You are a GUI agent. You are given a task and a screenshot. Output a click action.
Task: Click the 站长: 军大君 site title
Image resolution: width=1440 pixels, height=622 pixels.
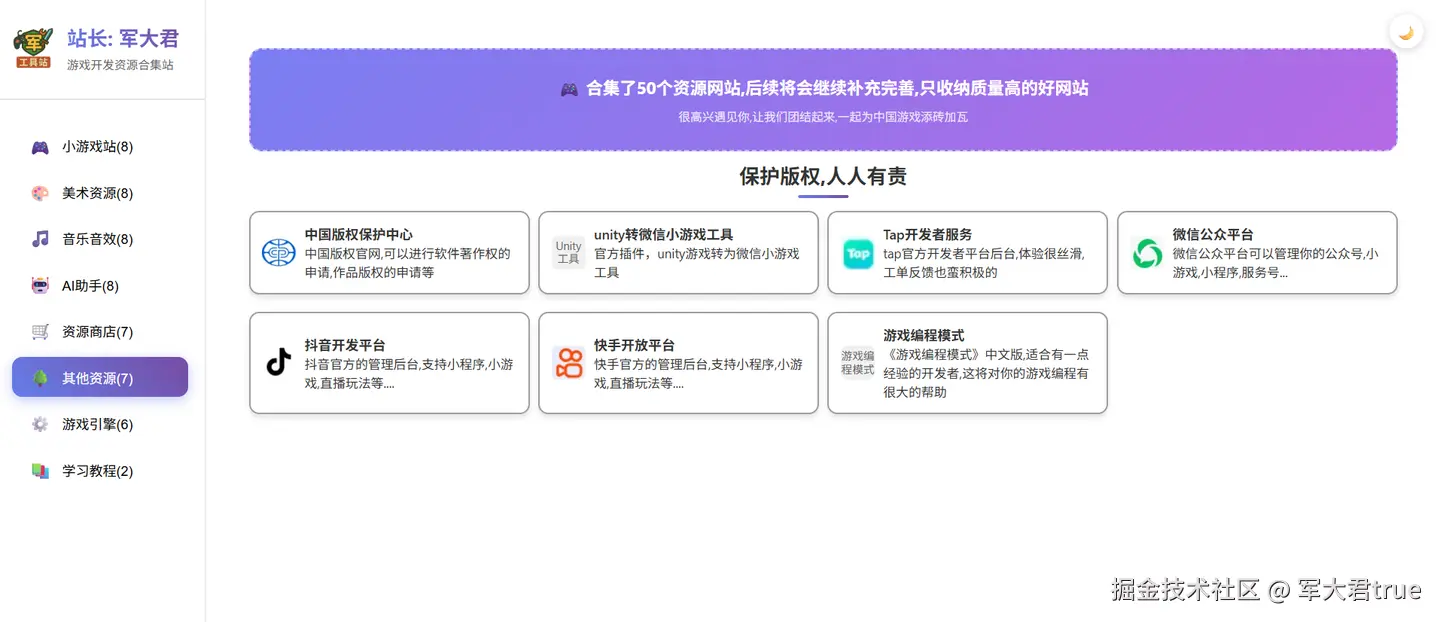pos(123,38)
